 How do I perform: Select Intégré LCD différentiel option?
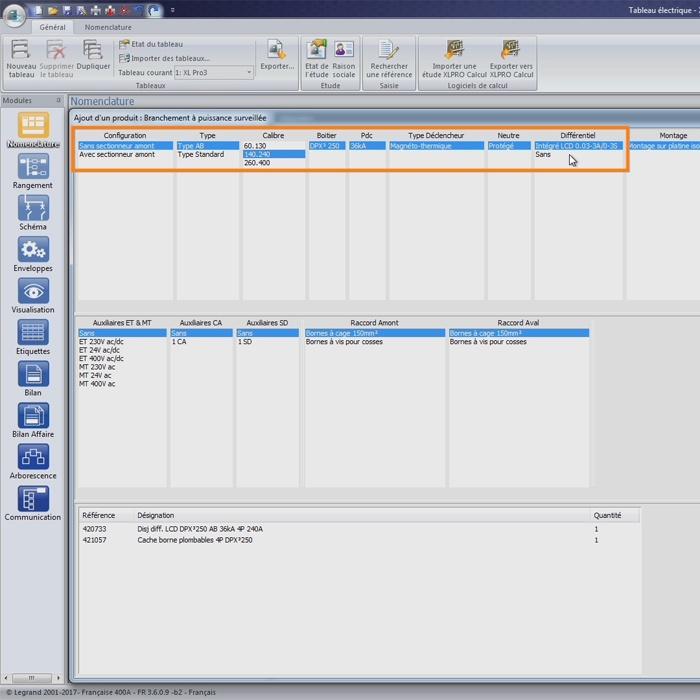[x=579, y=146]
